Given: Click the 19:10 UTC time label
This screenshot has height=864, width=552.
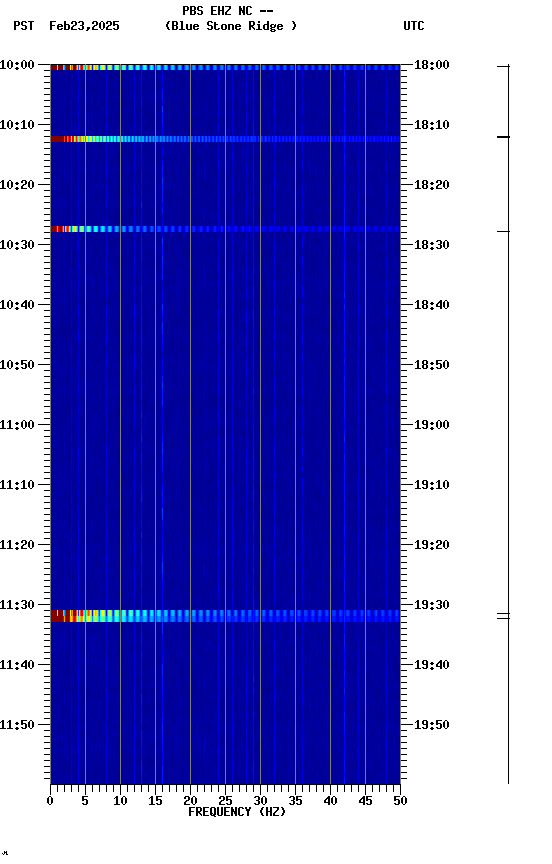Looking at the screenshot, I should (432, 485).
